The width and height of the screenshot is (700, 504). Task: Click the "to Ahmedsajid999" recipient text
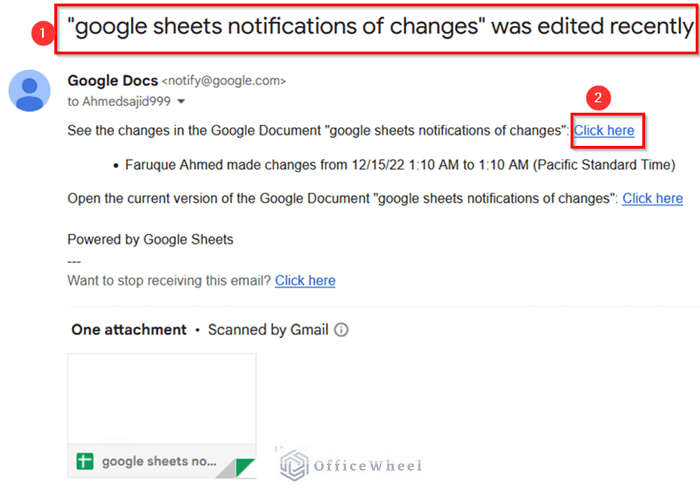119,102
